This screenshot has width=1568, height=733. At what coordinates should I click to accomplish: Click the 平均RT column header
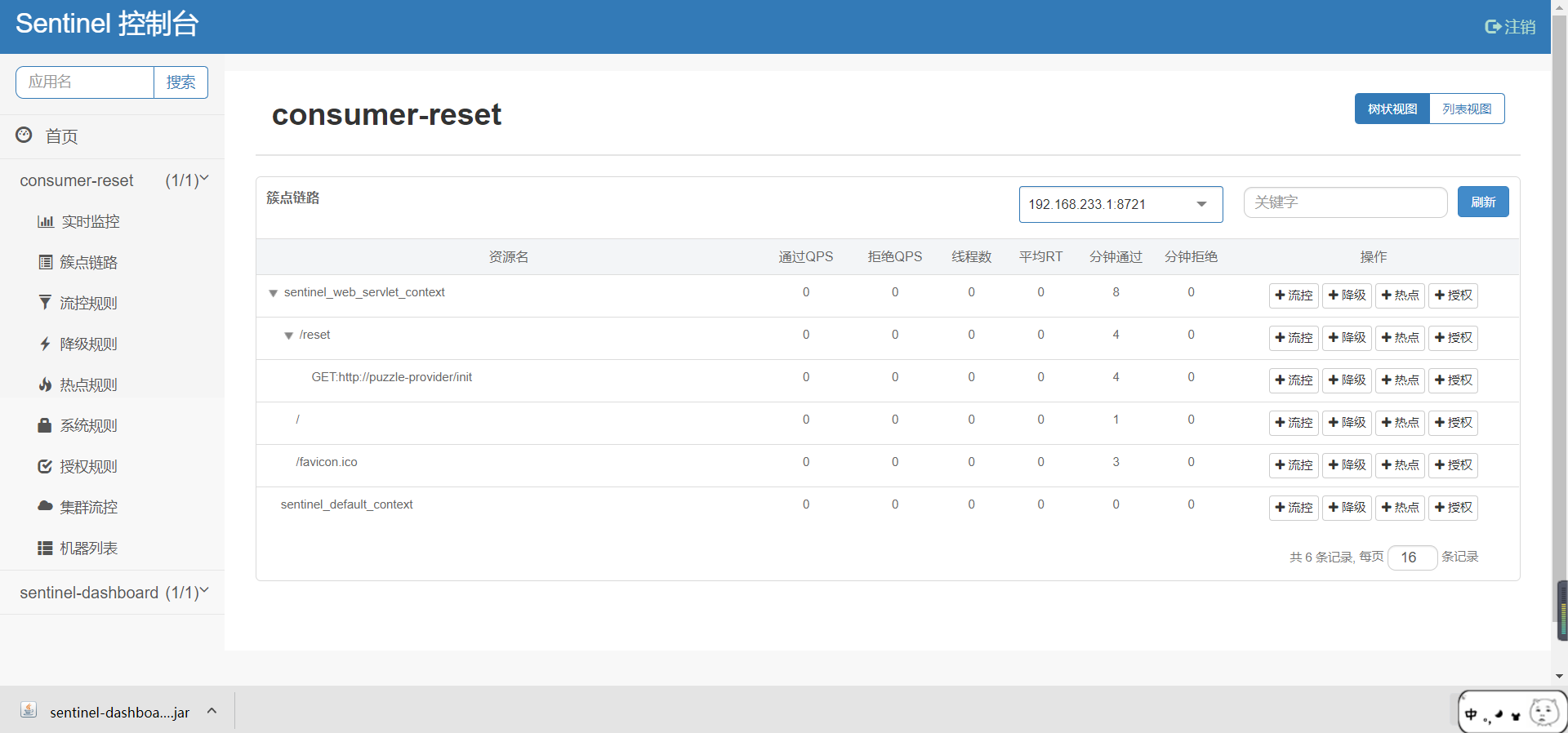point(1040,257)
